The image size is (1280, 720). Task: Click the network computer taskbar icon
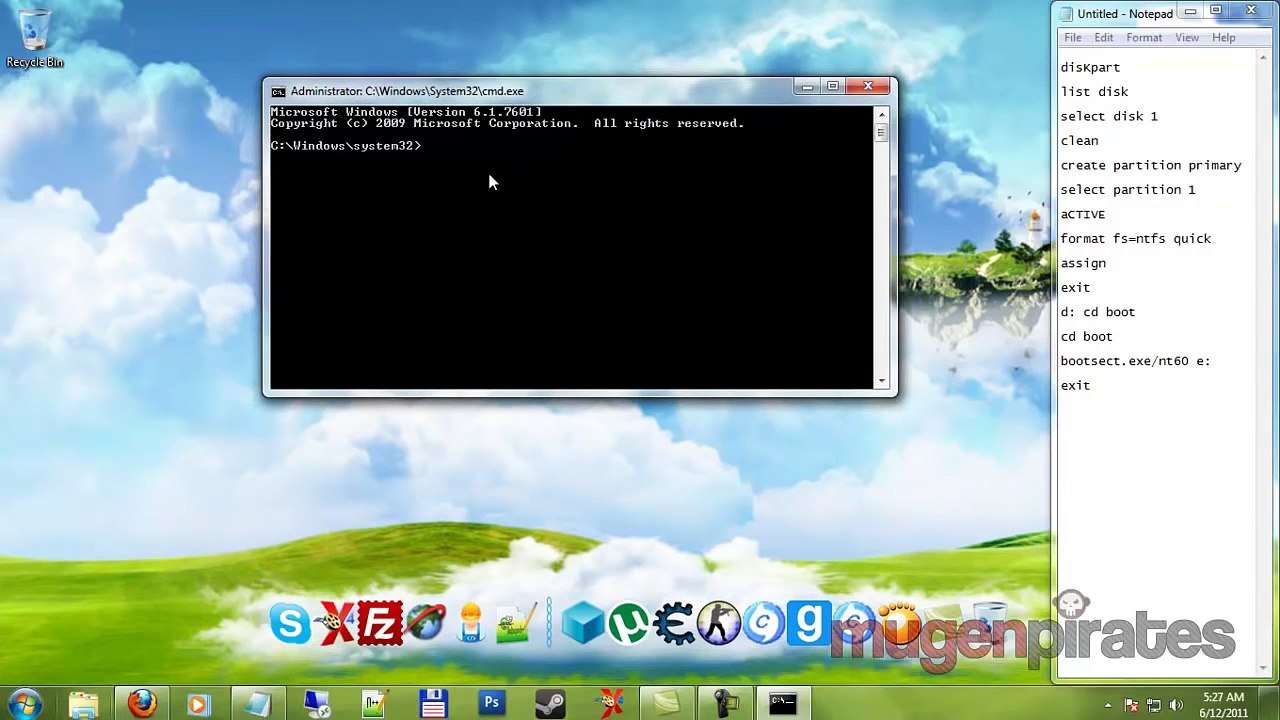coord(317,703)
